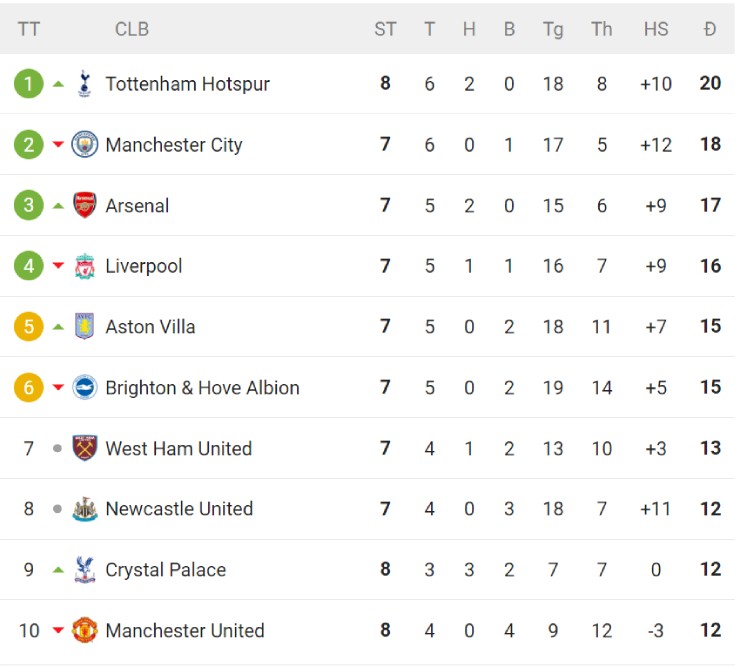Screen dimensions: 740x667
Task: Click the Newcastle United crest
Action: click(x=85, y=509)
